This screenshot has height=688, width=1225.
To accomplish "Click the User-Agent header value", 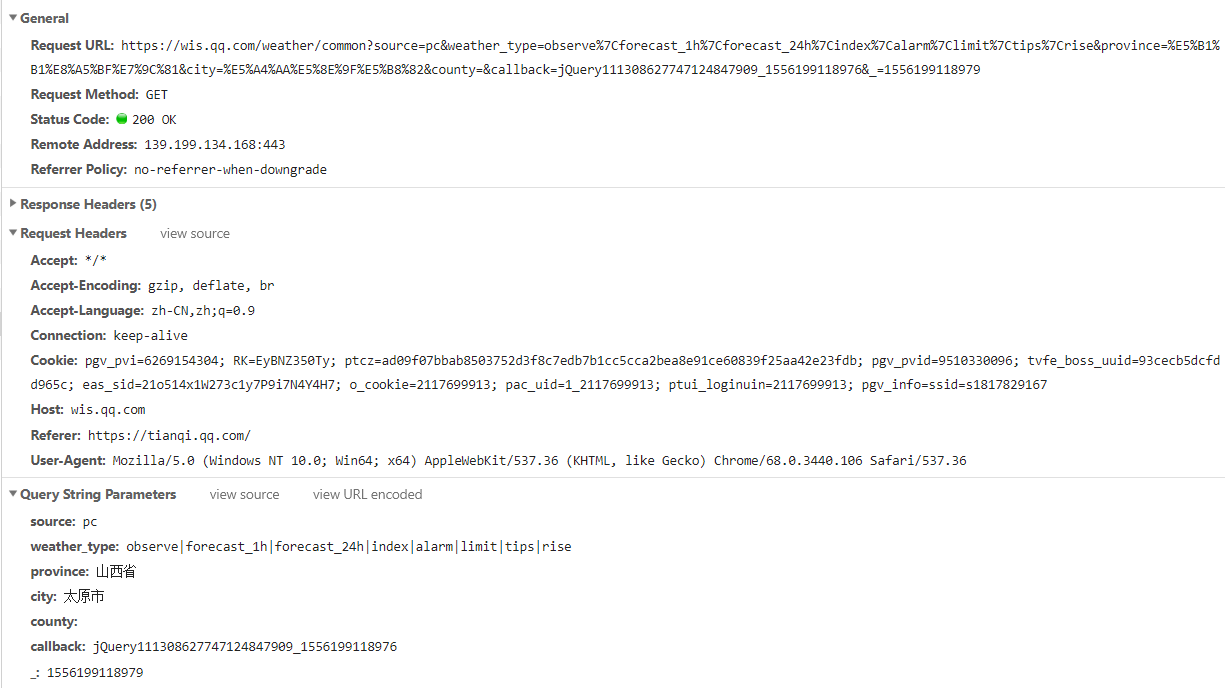I will [538, 461].
